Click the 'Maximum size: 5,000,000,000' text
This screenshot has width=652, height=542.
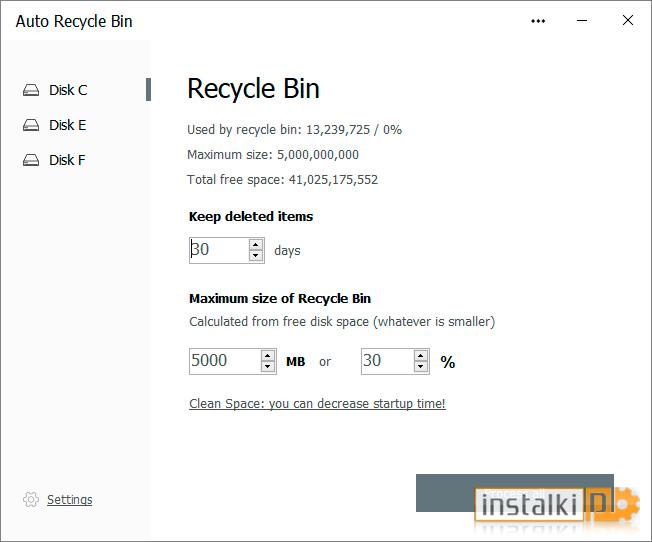[273, 155]
